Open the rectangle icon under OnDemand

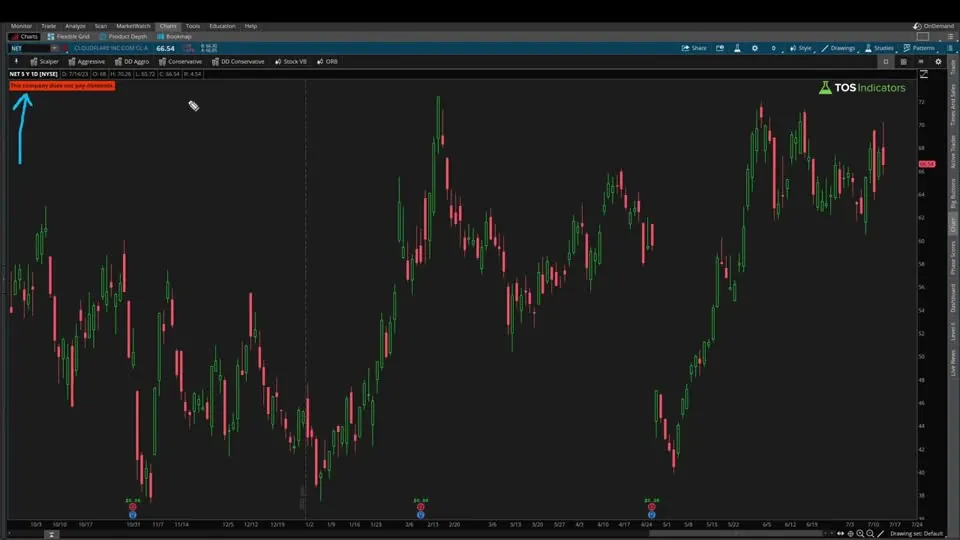(923, 37)
